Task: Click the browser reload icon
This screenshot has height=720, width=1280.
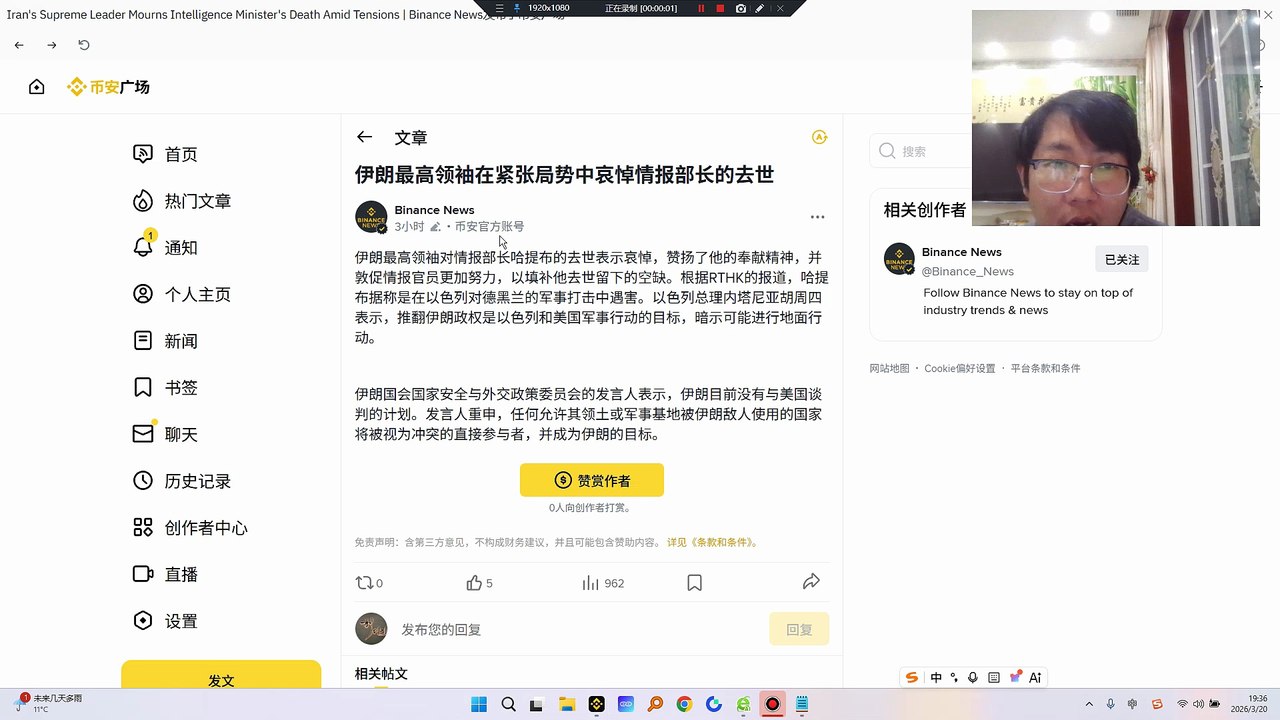Action: tap(84, 45)
